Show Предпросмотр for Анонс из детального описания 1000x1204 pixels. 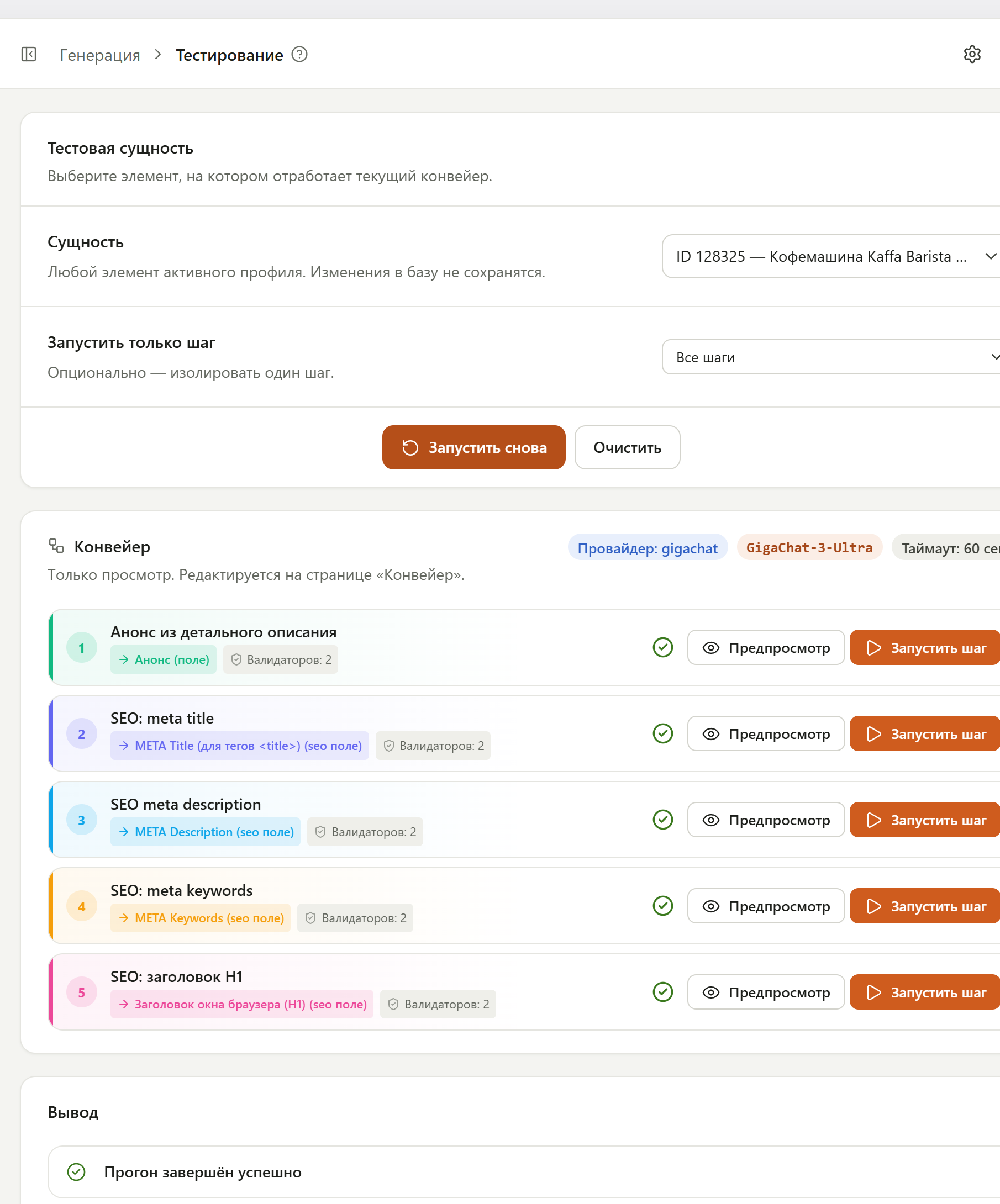(x=766, y=648)
